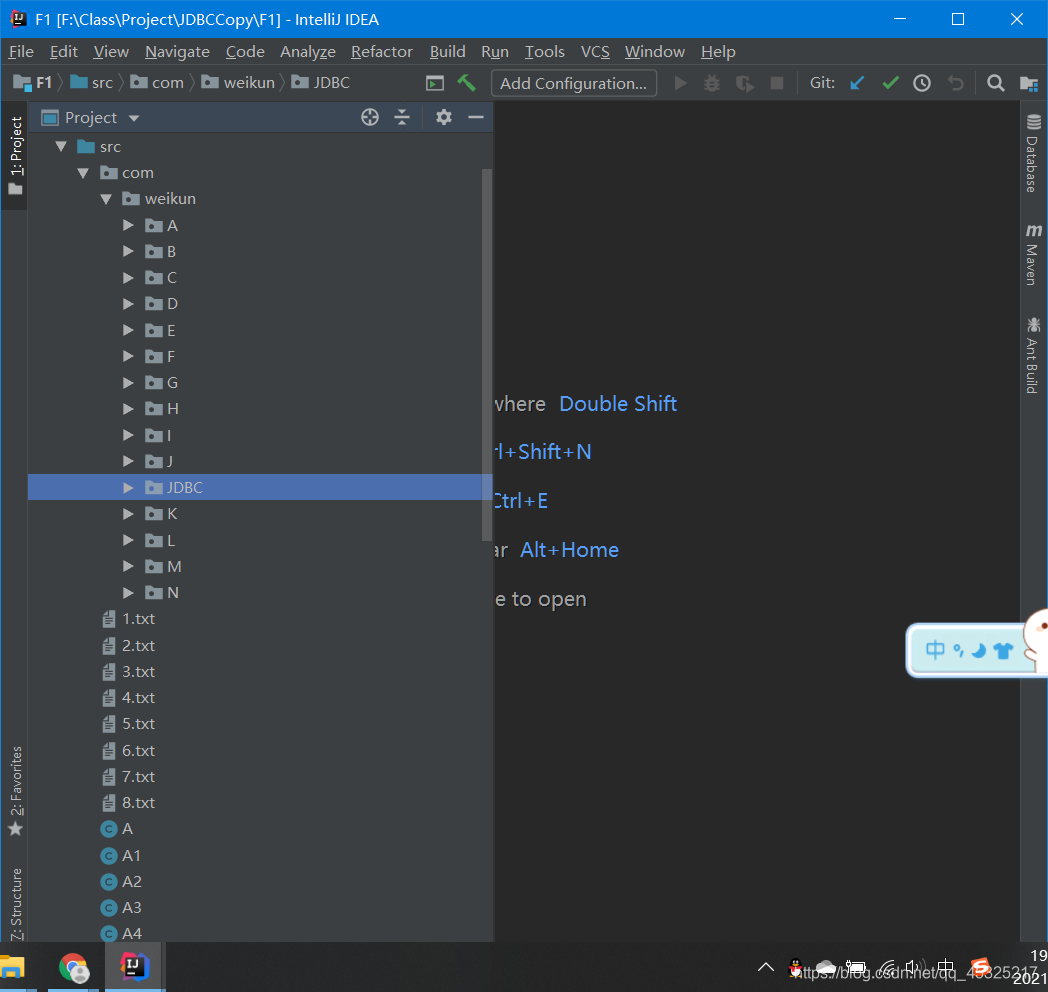The height and width of the screenshot is (992, 1048).
Task: Collapse the com package
Action: [84, 173]
